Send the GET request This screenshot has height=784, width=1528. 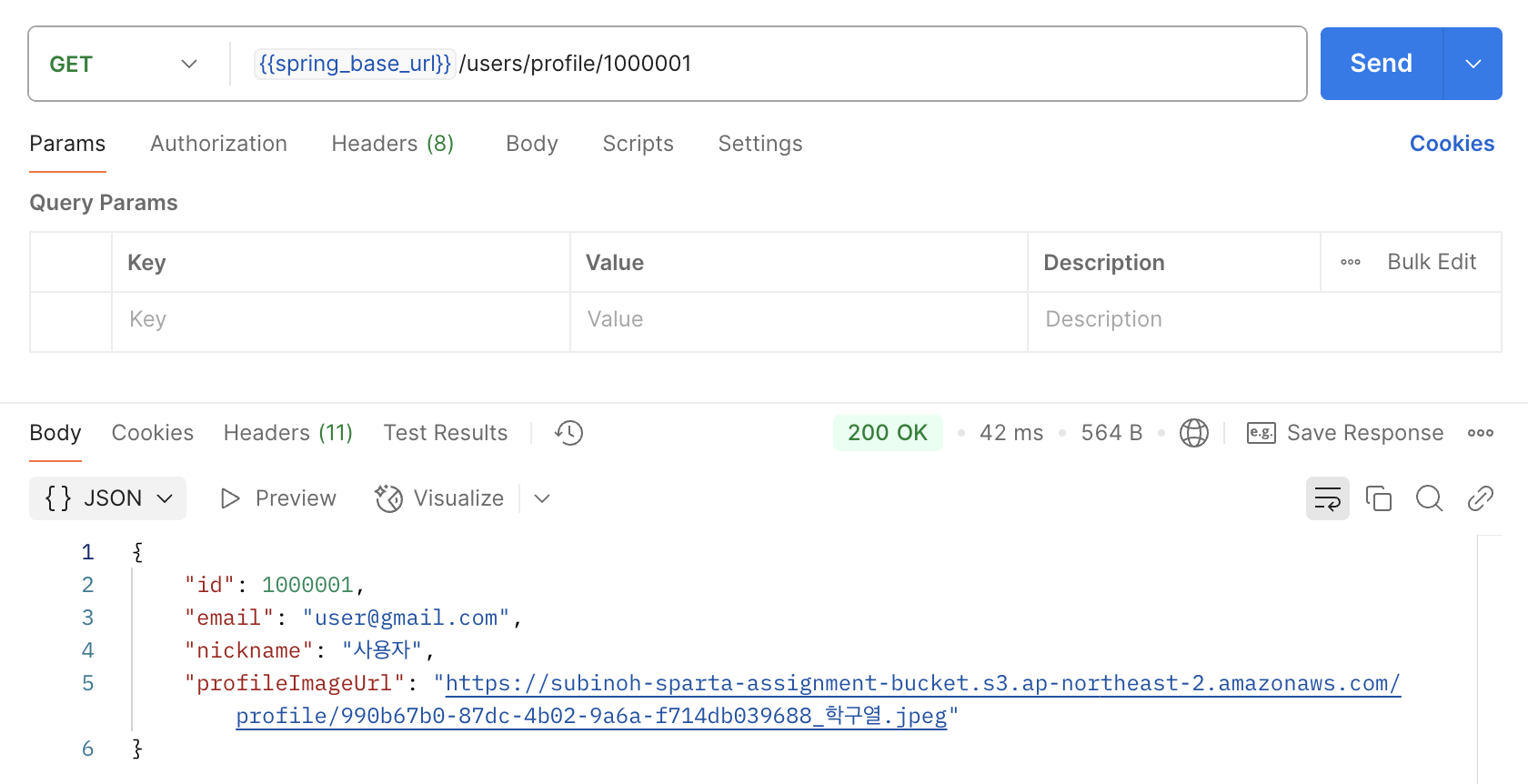coord(1381,64)
